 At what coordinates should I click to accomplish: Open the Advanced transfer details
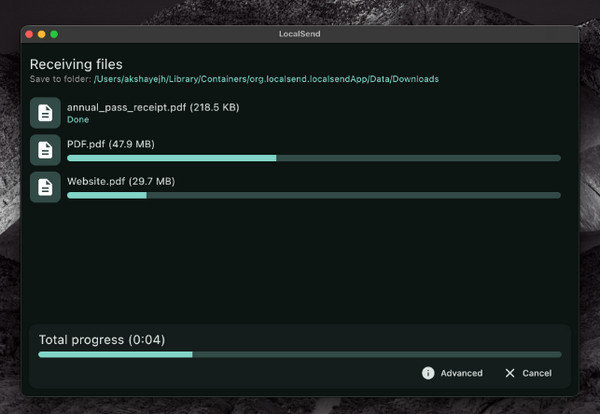pos(452,373)
